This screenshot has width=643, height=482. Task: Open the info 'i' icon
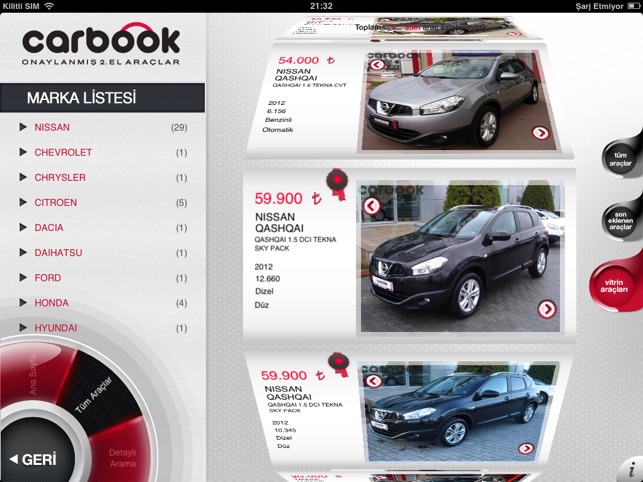tap(632, 468)
